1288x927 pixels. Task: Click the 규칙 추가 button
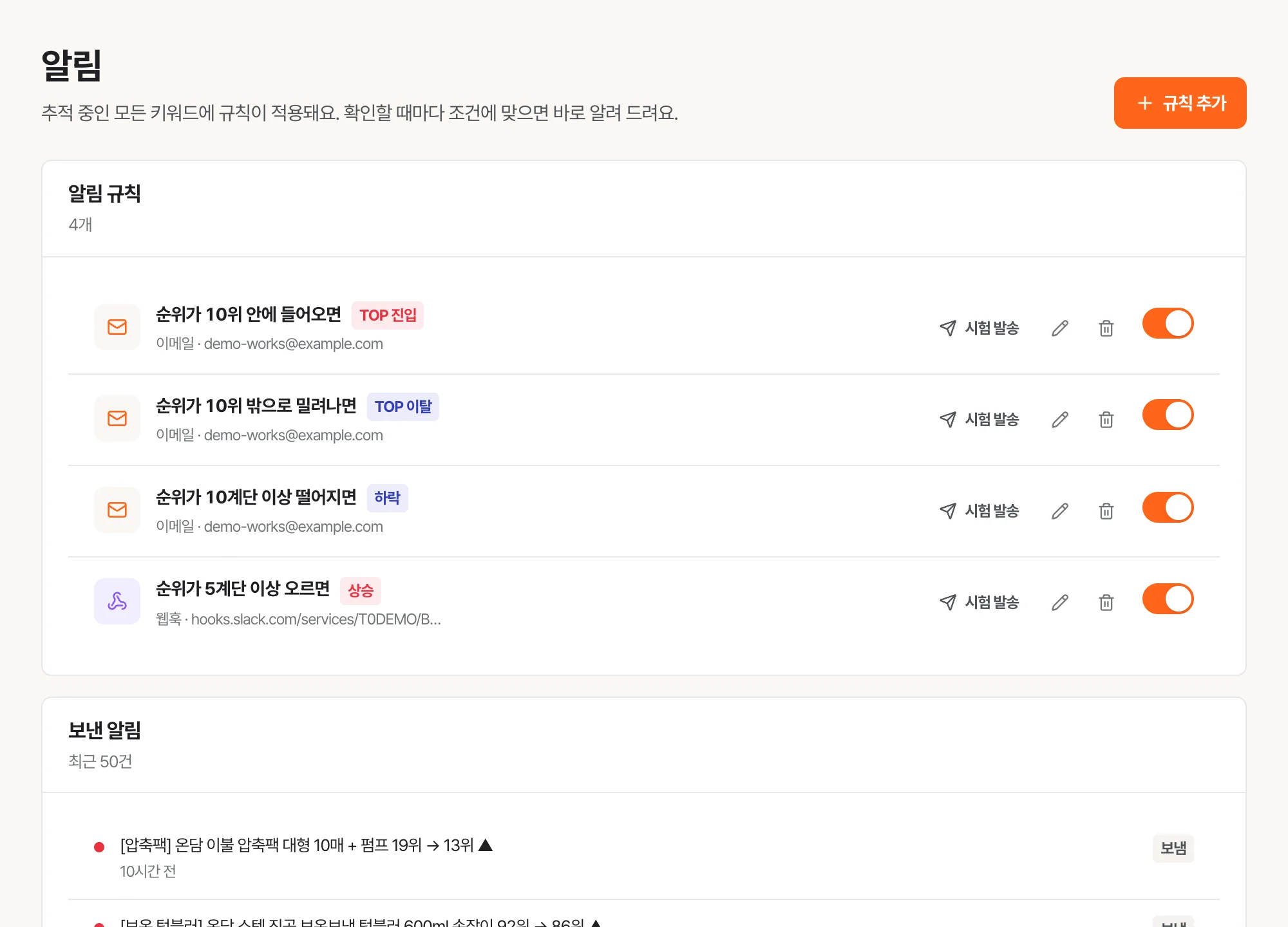pos(1180,103)
